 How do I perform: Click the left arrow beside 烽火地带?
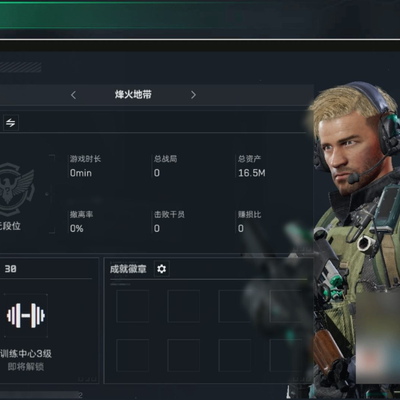click(73, 95)
